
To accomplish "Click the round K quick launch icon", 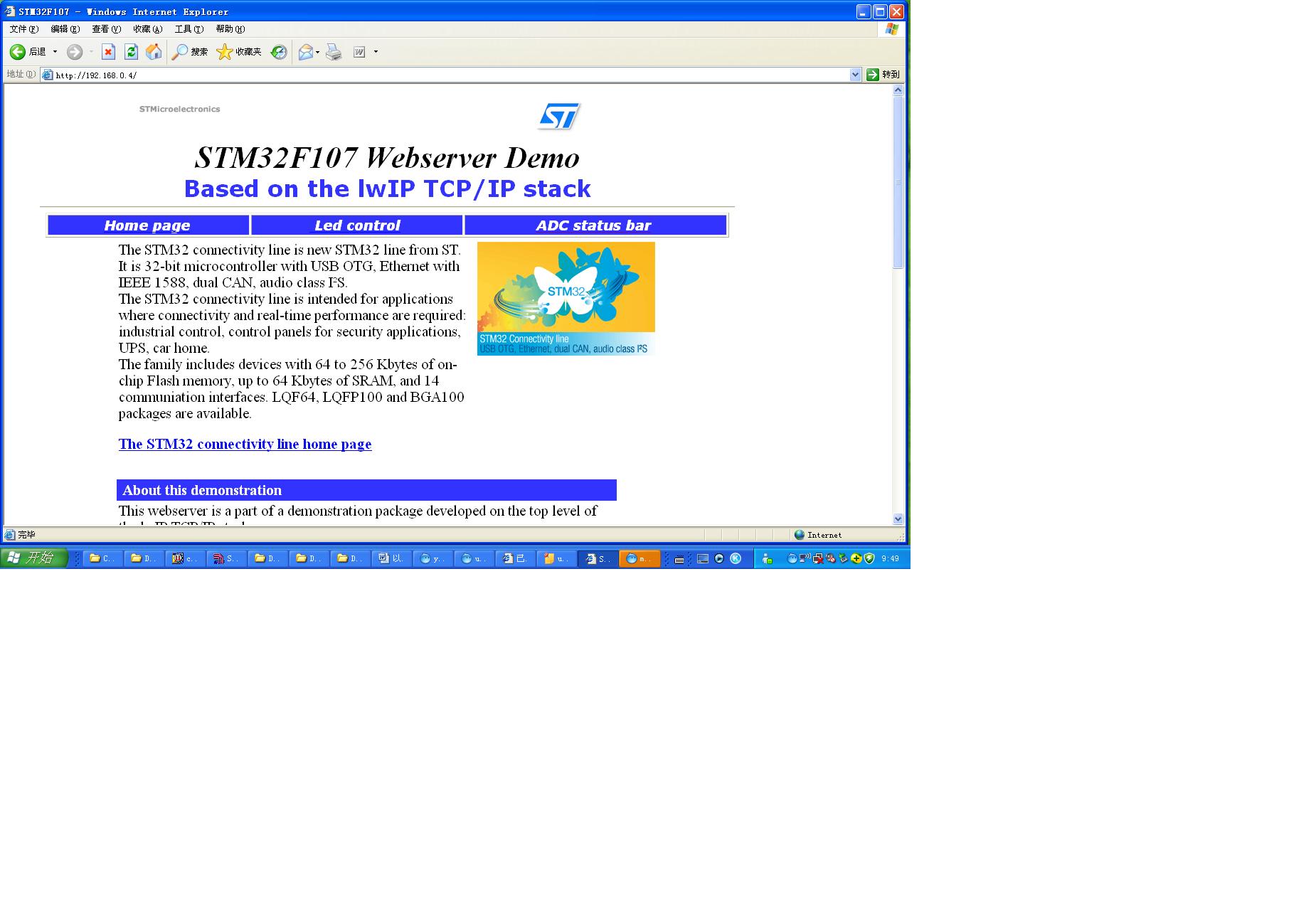I will point(736,559).
